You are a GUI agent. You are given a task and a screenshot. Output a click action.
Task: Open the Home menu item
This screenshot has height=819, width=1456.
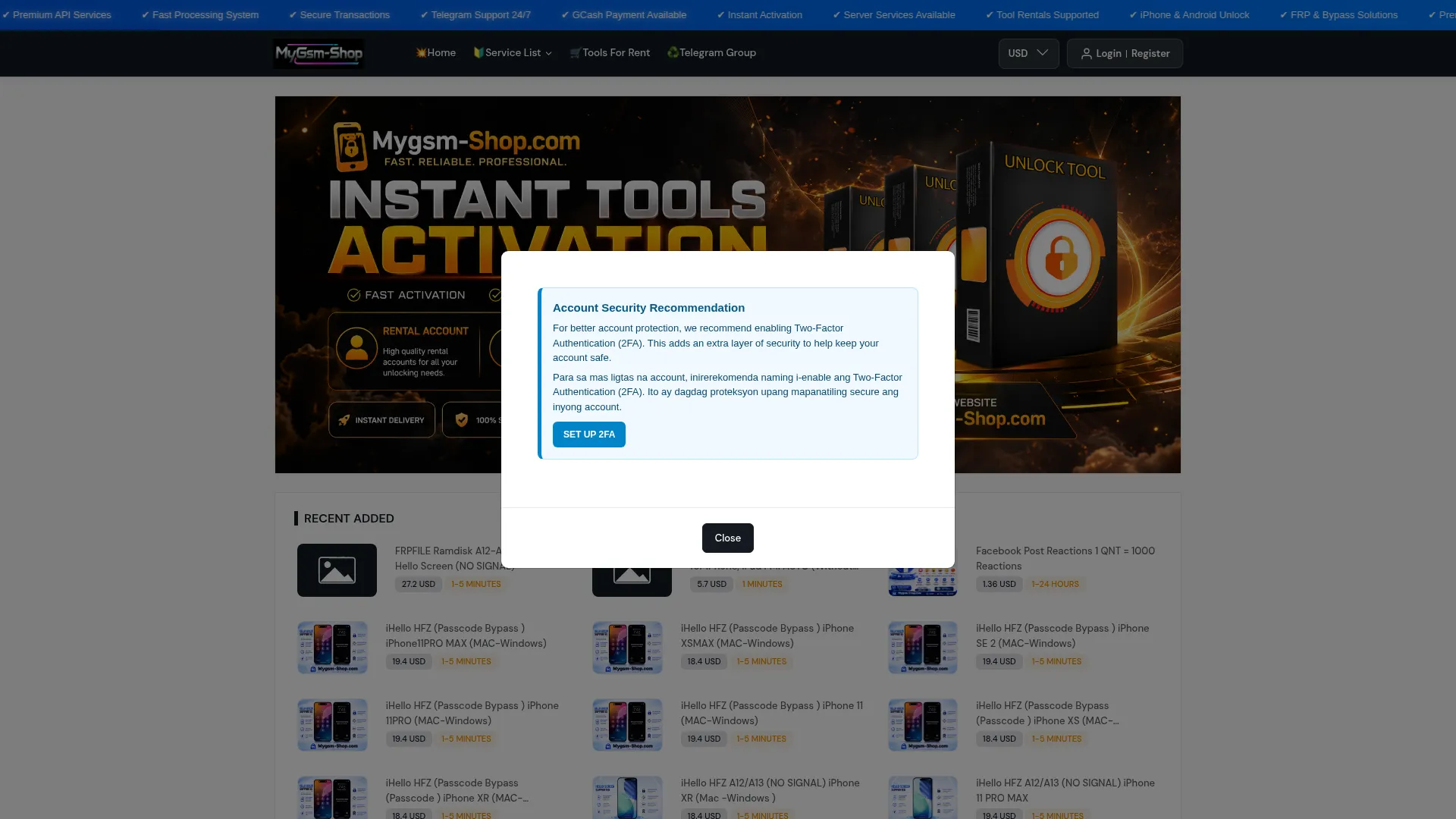click(x=435, y=53)
